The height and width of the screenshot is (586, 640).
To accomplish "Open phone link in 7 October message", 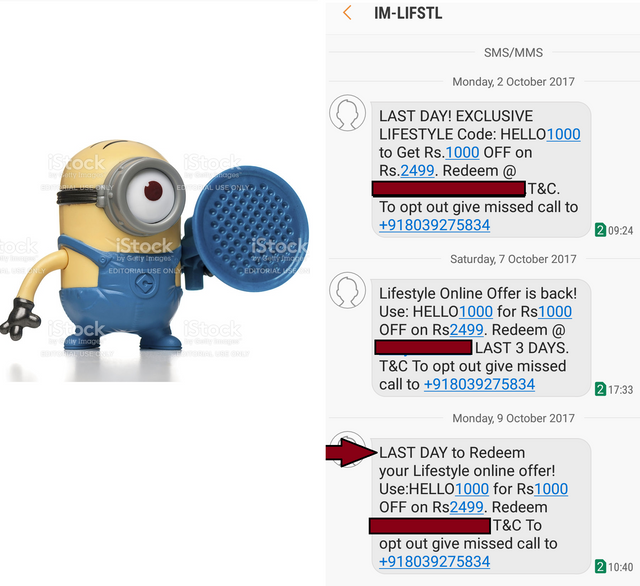I will click(479, 384).
